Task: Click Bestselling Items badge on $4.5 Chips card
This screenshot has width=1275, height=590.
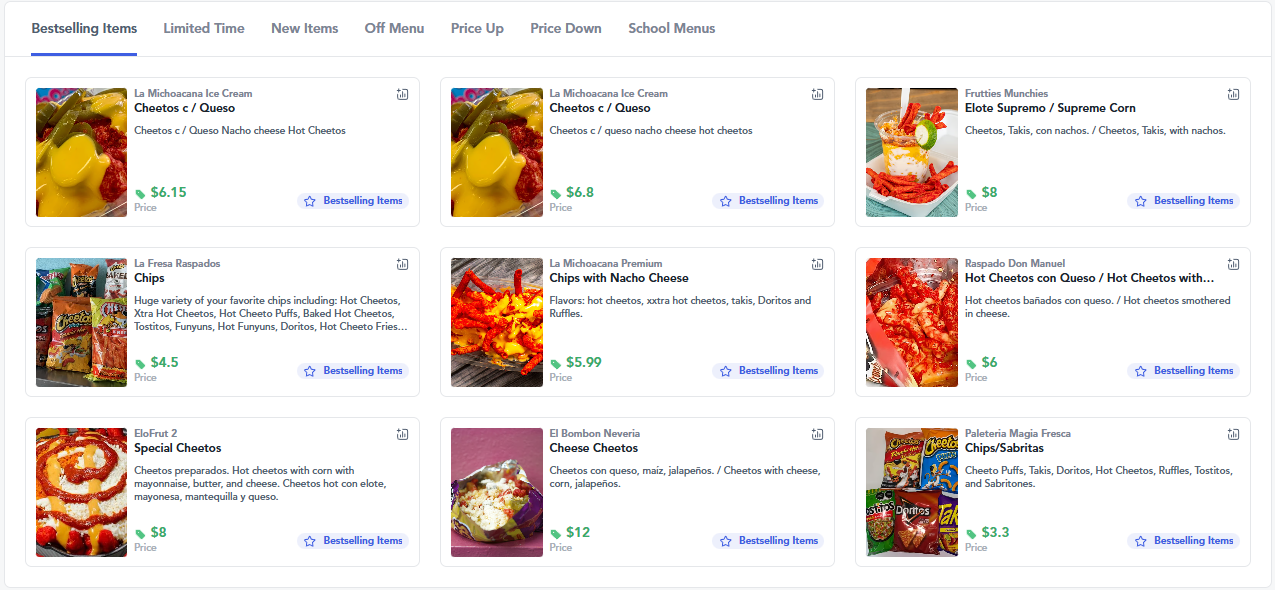Action: point(352,371)
